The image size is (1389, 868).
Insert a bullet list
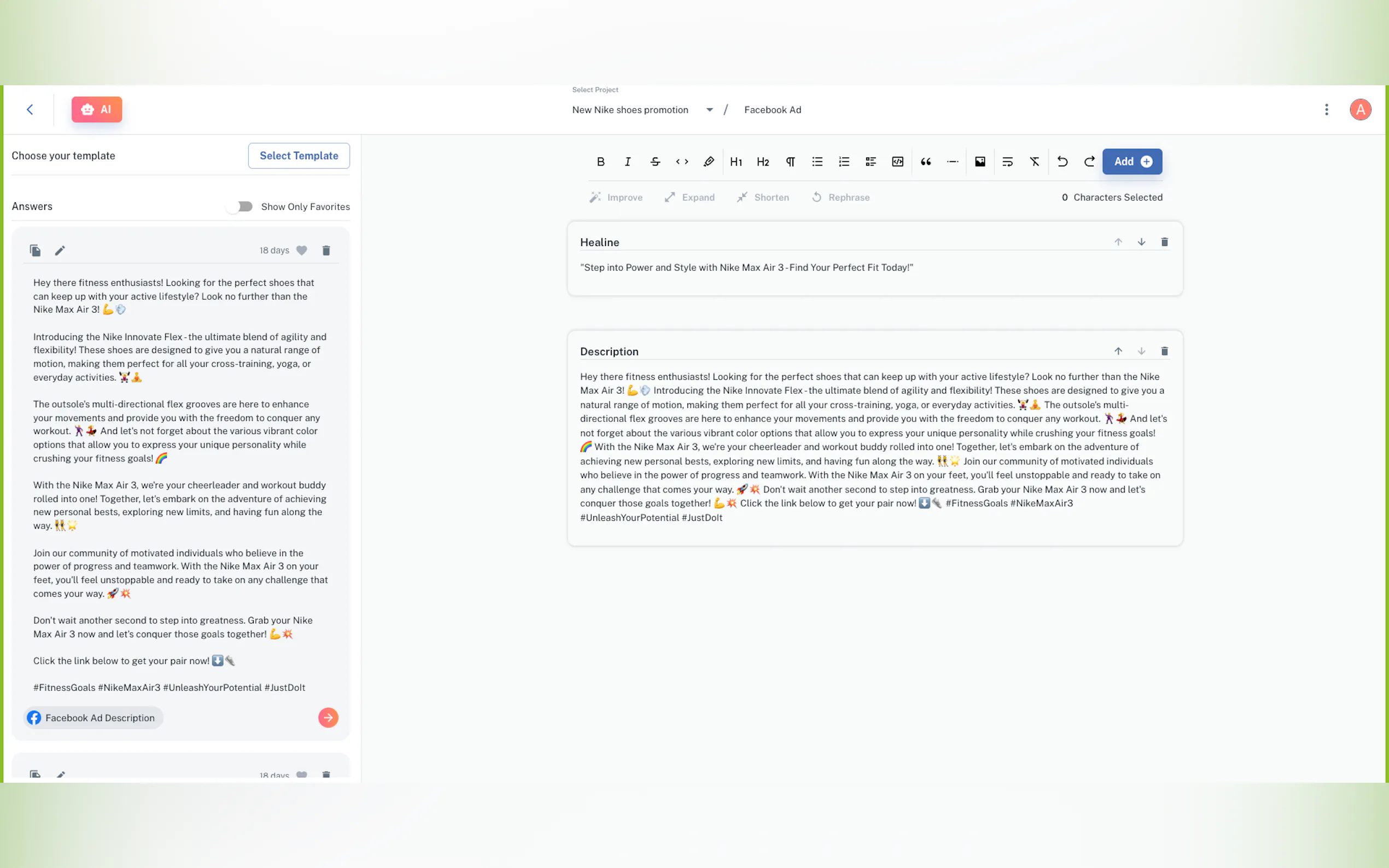point(817,162)
